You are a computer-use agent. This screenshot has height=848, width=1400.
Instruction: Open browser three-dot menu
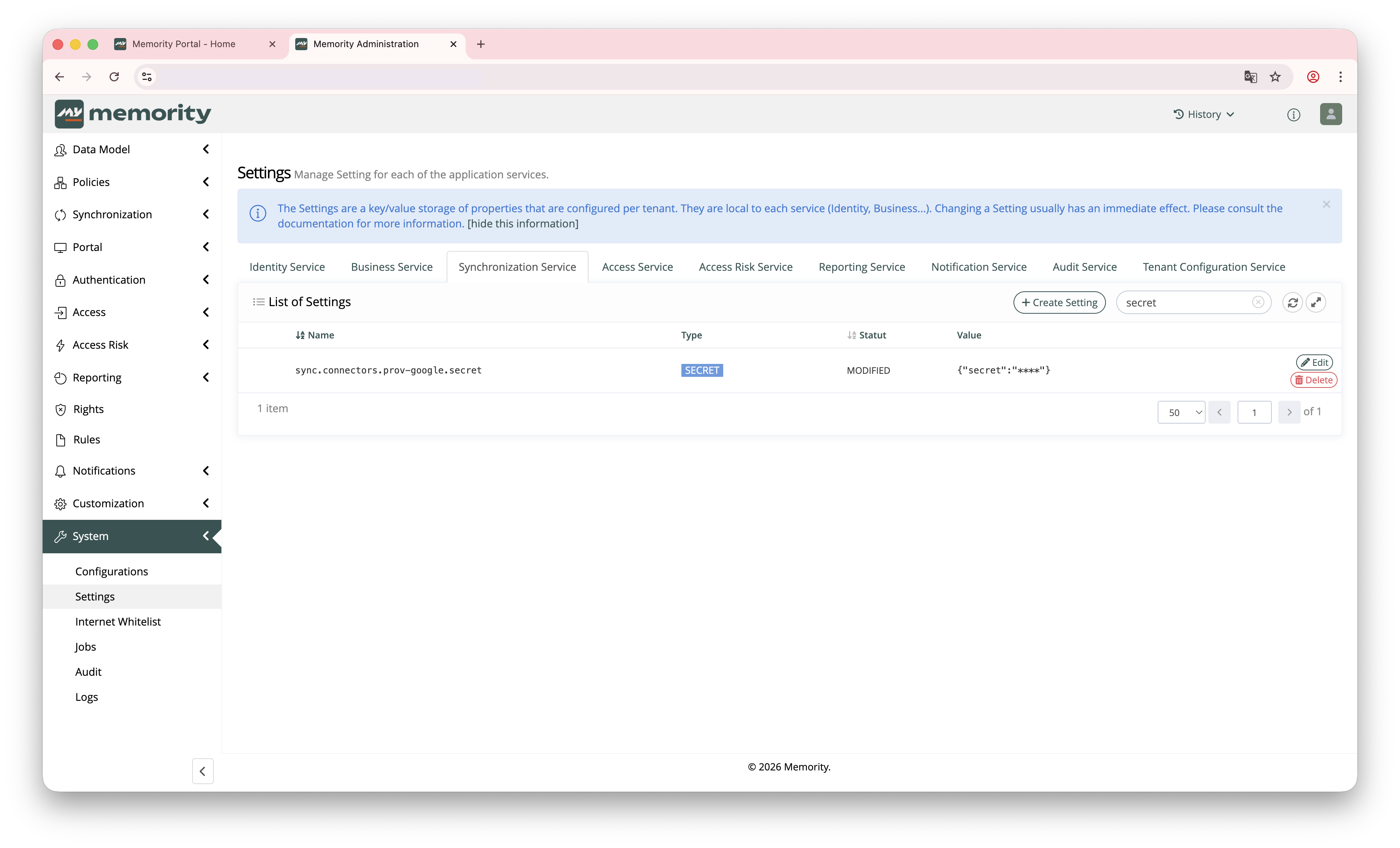pyautogui.click(x=1340, y=77)
